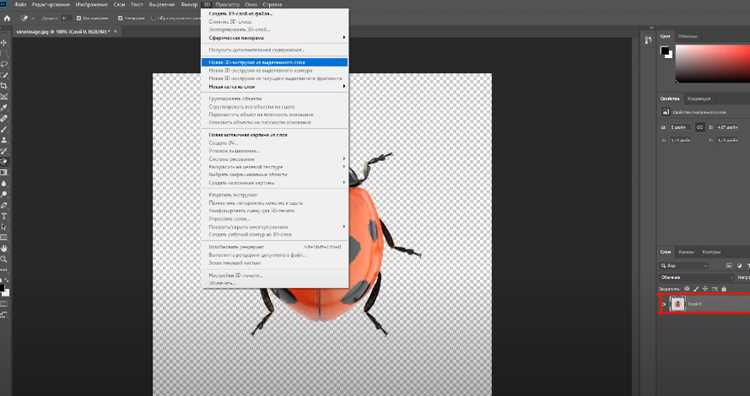750x396 pixels.
Task: Select the Frame tool
Action: point(4,97)
